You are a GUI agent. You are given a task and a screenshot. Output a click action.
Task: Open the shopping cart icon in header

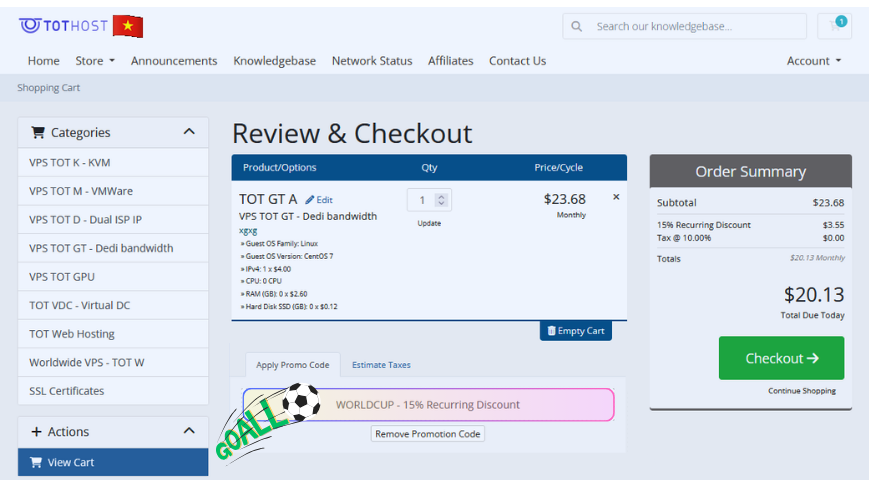click(x=835, y=26)
